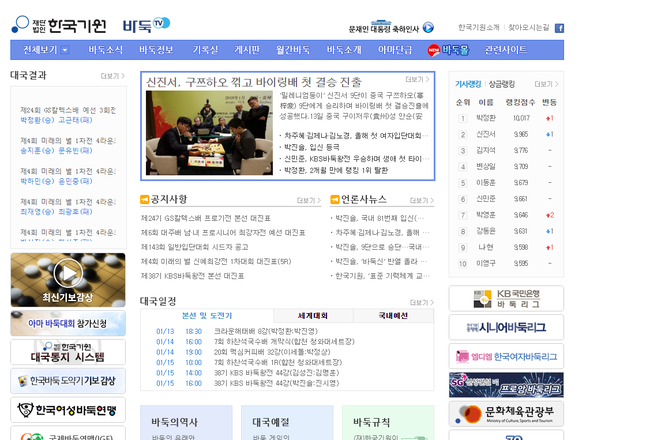
Task: Open news item 박진솔, 입신 등극
Action: click(x=312, y=147)
